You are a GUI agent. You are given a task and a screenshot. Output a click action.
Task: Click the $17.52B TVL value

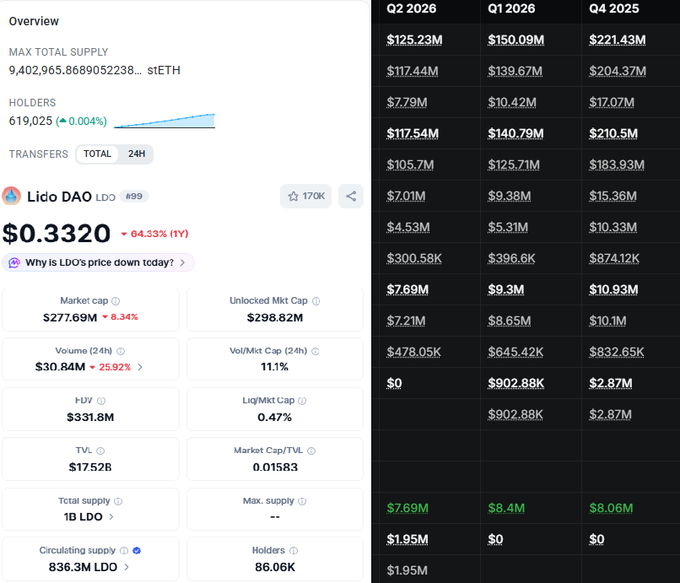click(x=90, y=467)
